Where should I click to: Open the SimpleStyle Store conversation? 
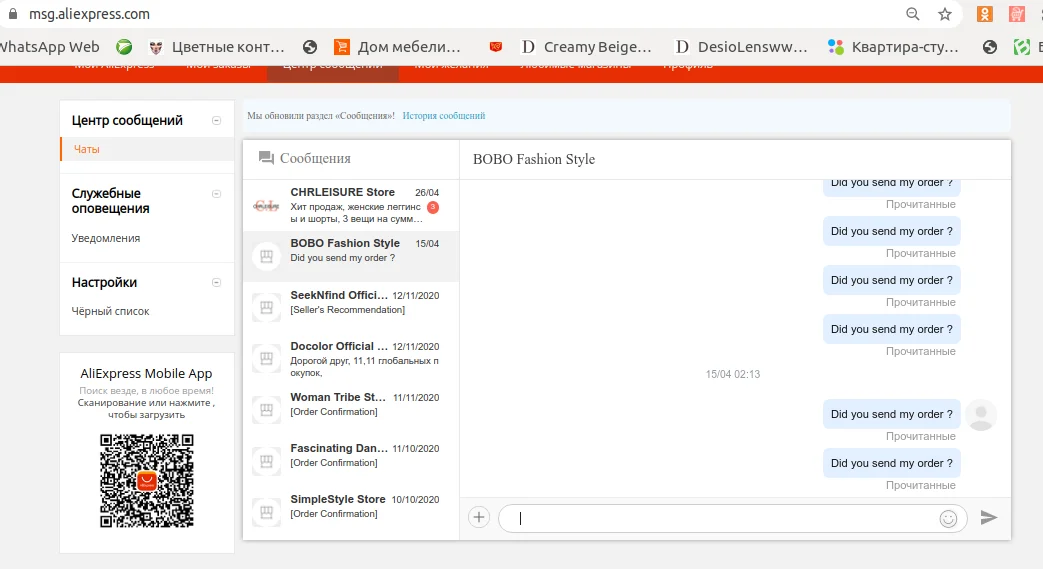[351, 512]
